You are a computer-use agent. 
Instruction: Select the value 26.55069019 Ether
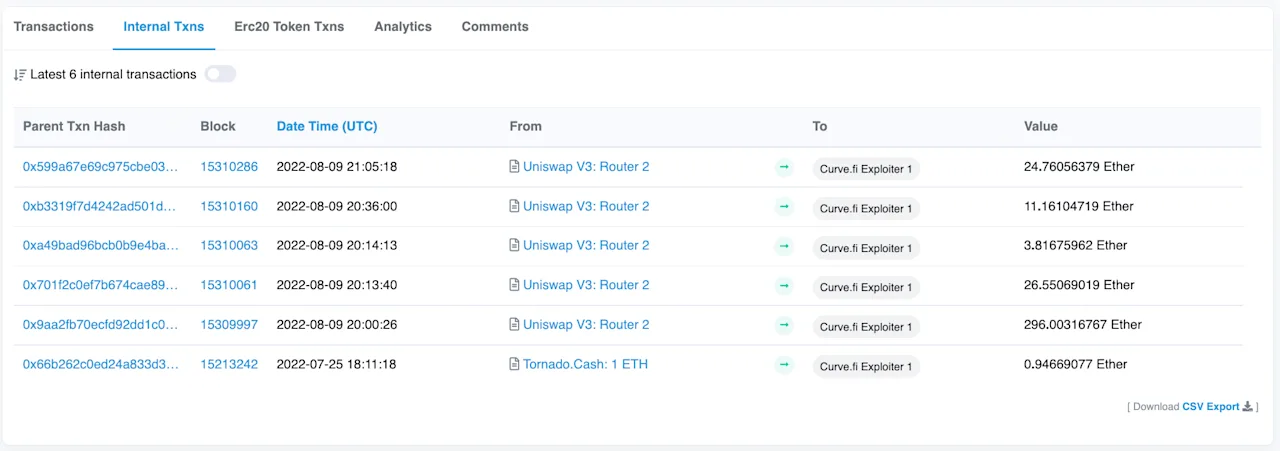pos(1079,285)
